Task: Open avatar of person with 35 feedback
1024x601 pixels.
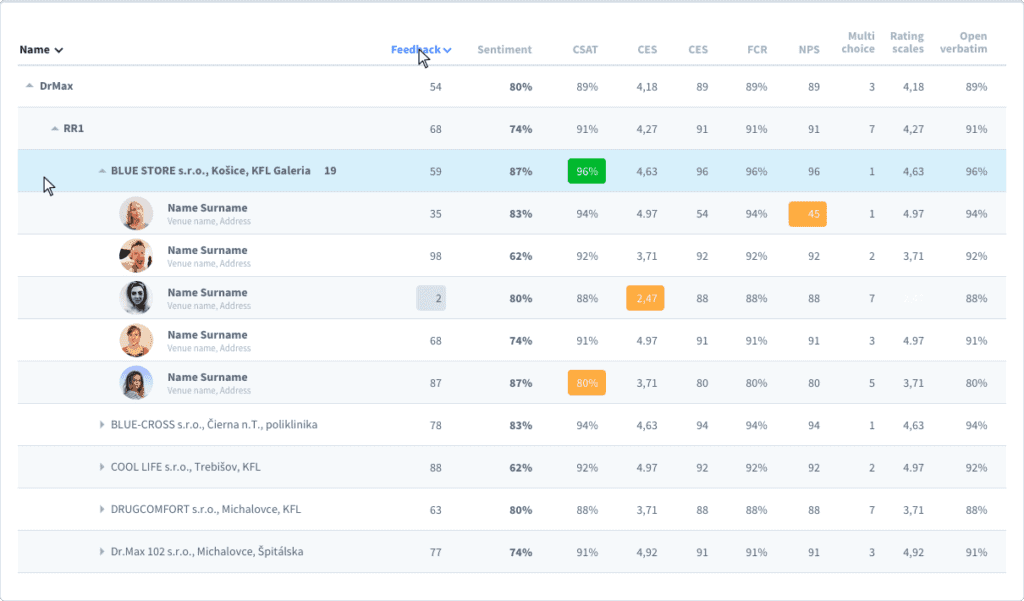Action: tap(136, 213)
